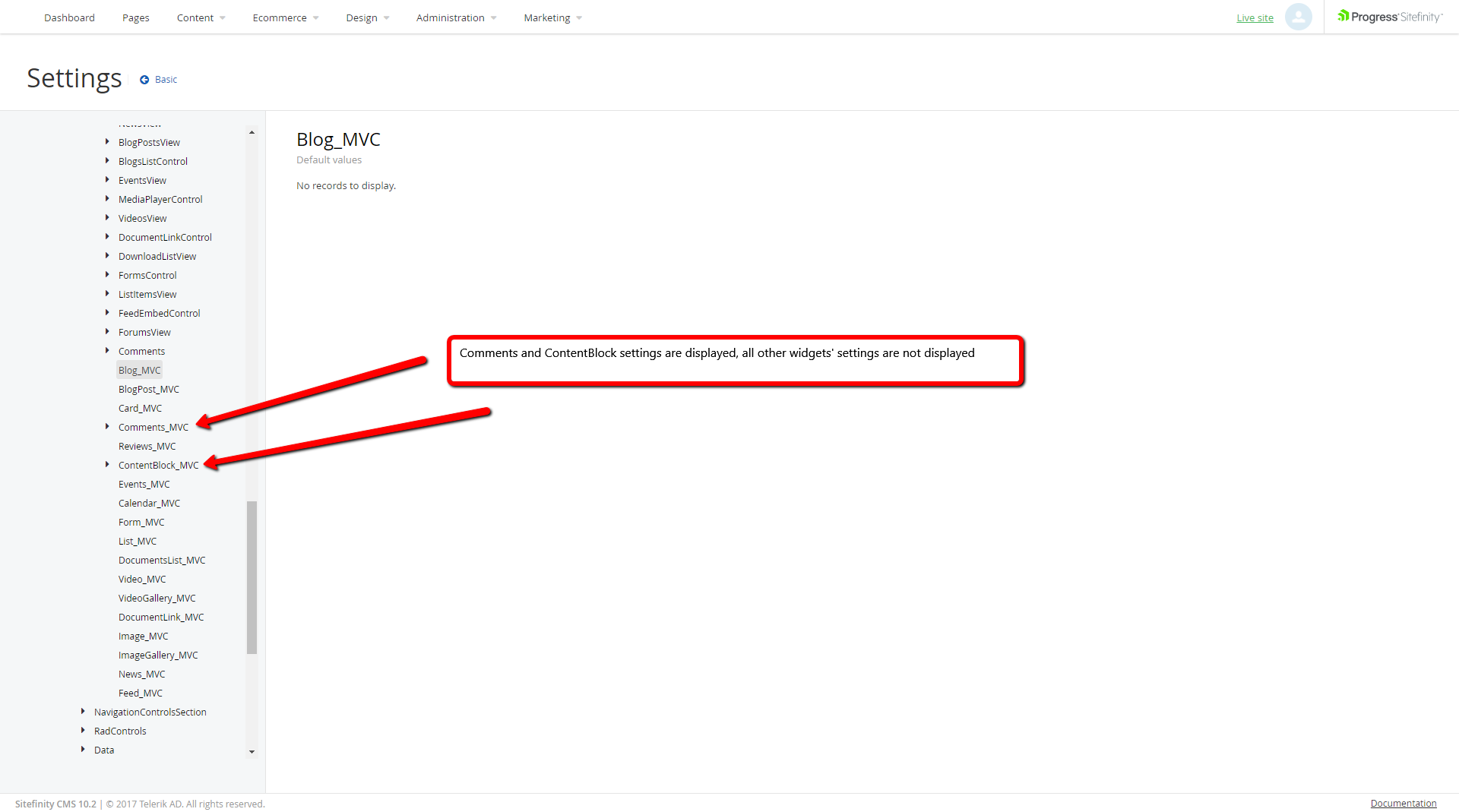
Task: Click the BlogPostsView expand triangle
Action: click(107, 141)
